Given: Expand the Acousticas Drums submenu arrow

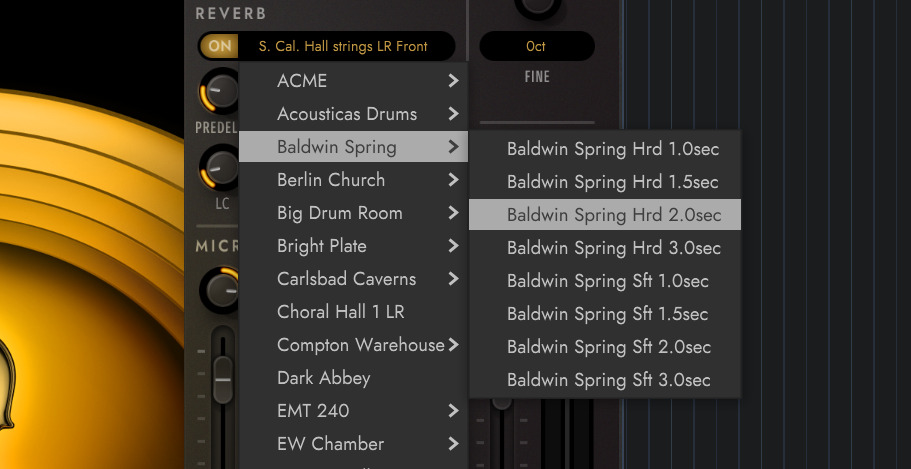Looking at the screenshot, I should tap(453, 114).
